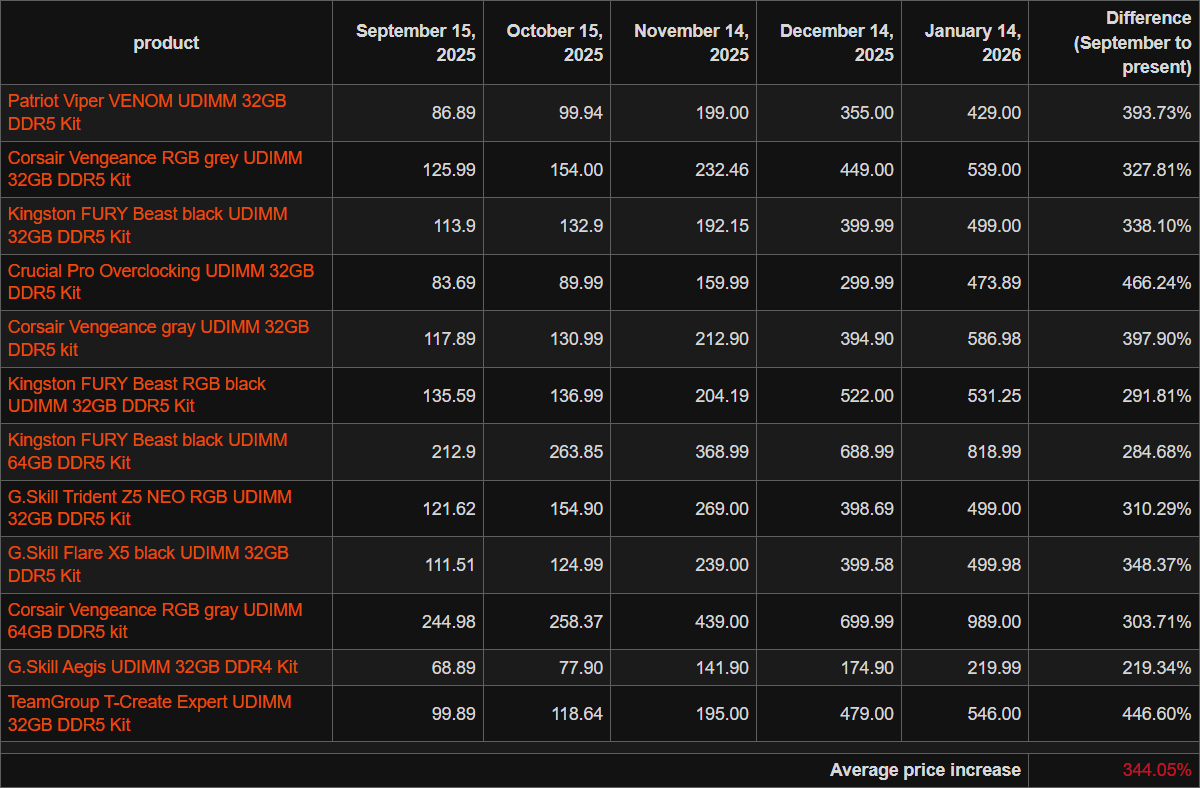Viewport: 1200px width, 788px height.
Task: Open Kingston FURY Beast RGB black 32GB link
Action: [x=137, y=395]
